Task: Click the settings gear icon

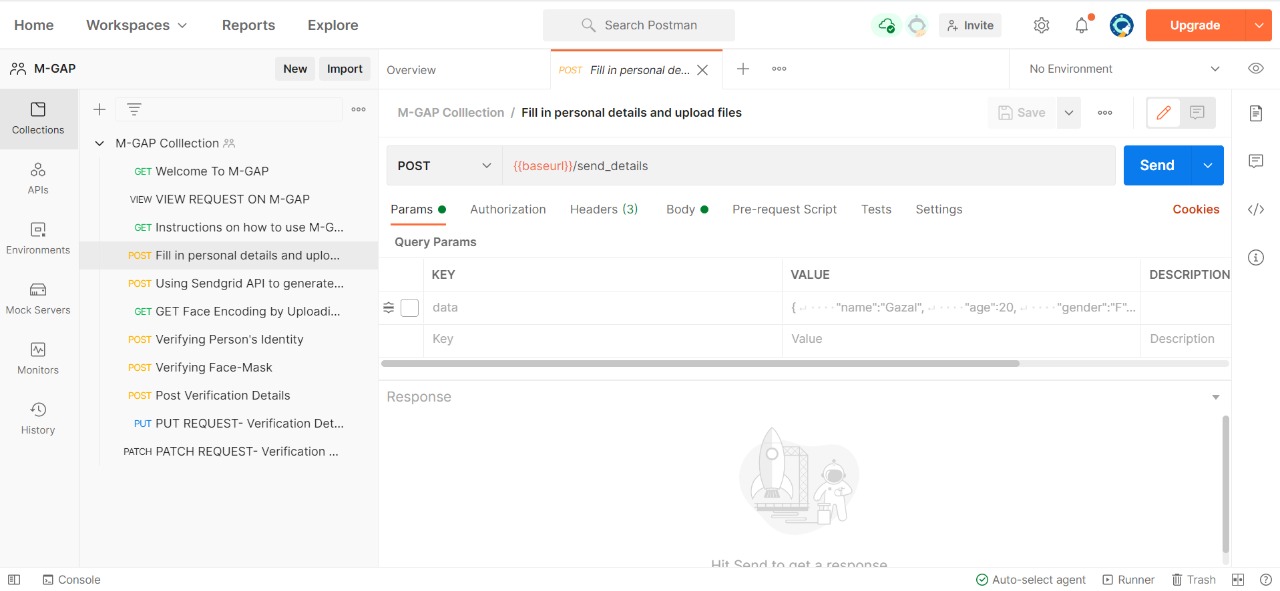Action: click(1041, 25)
